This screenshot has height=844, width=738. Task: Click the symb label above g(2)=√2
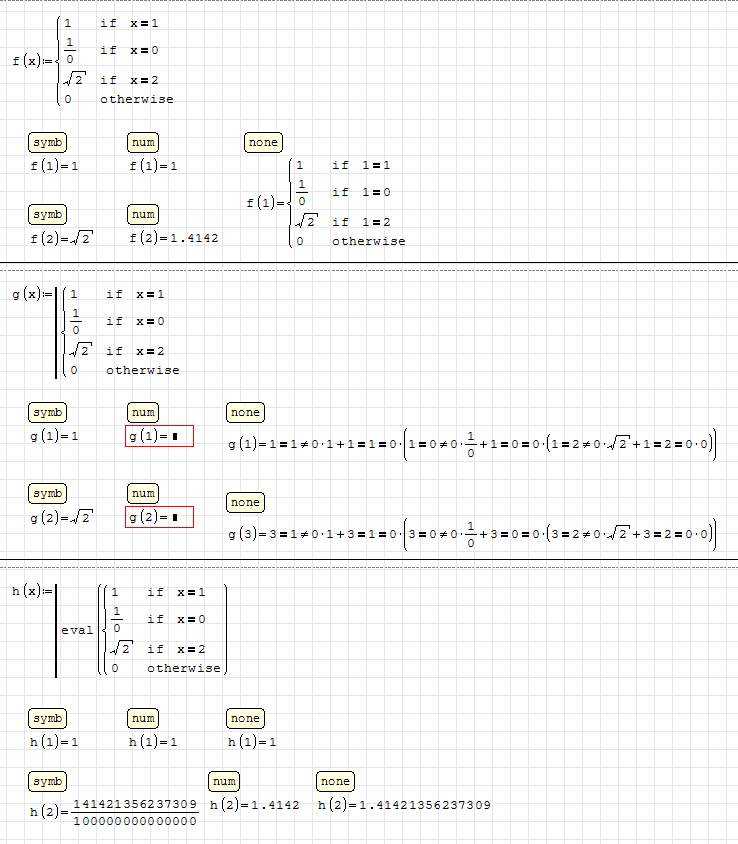48,493
